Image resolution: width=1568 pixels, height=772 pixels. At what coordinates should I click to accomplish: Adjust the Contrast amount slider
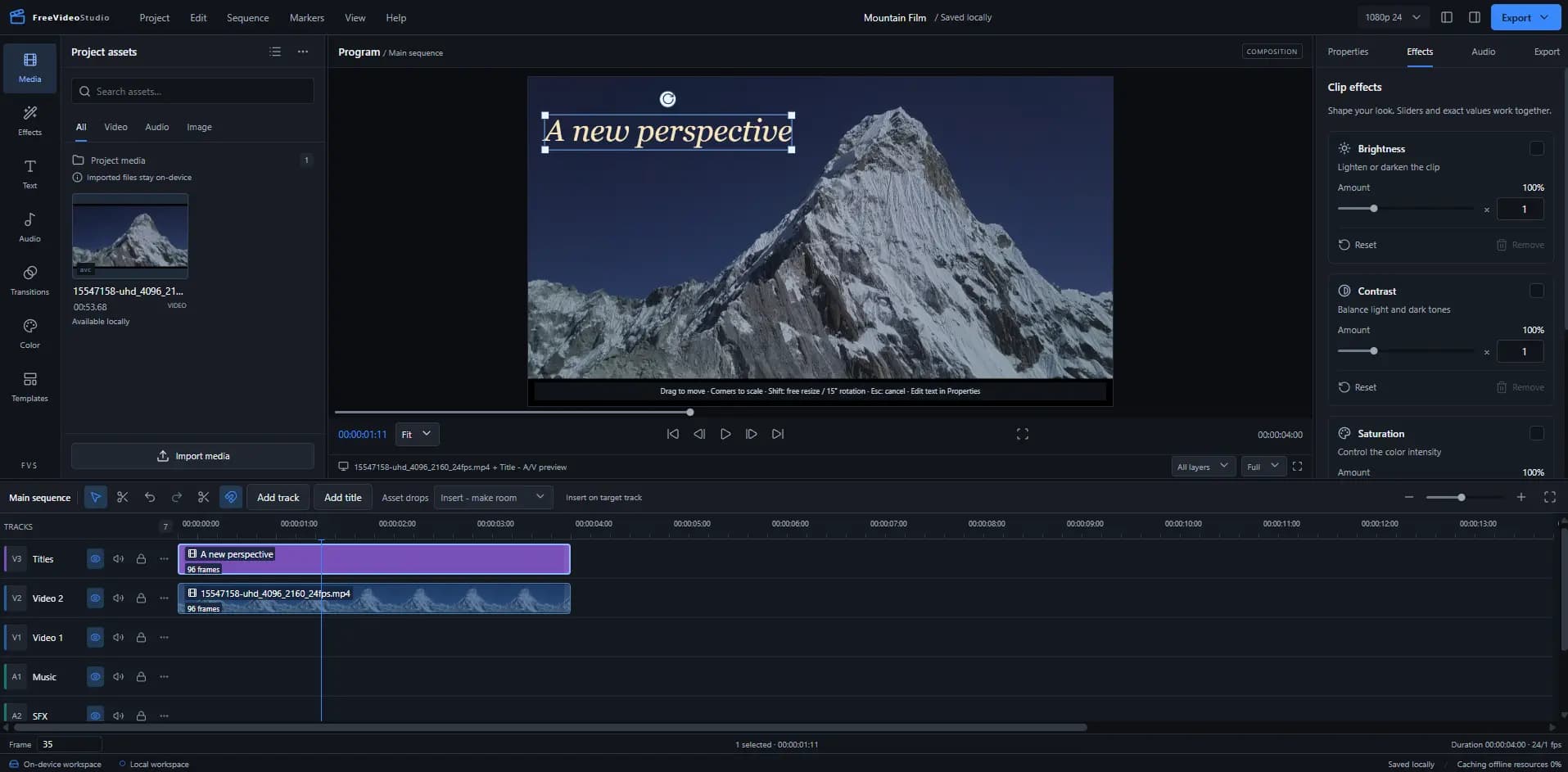pyautogui.click(x=1405, y=351)
